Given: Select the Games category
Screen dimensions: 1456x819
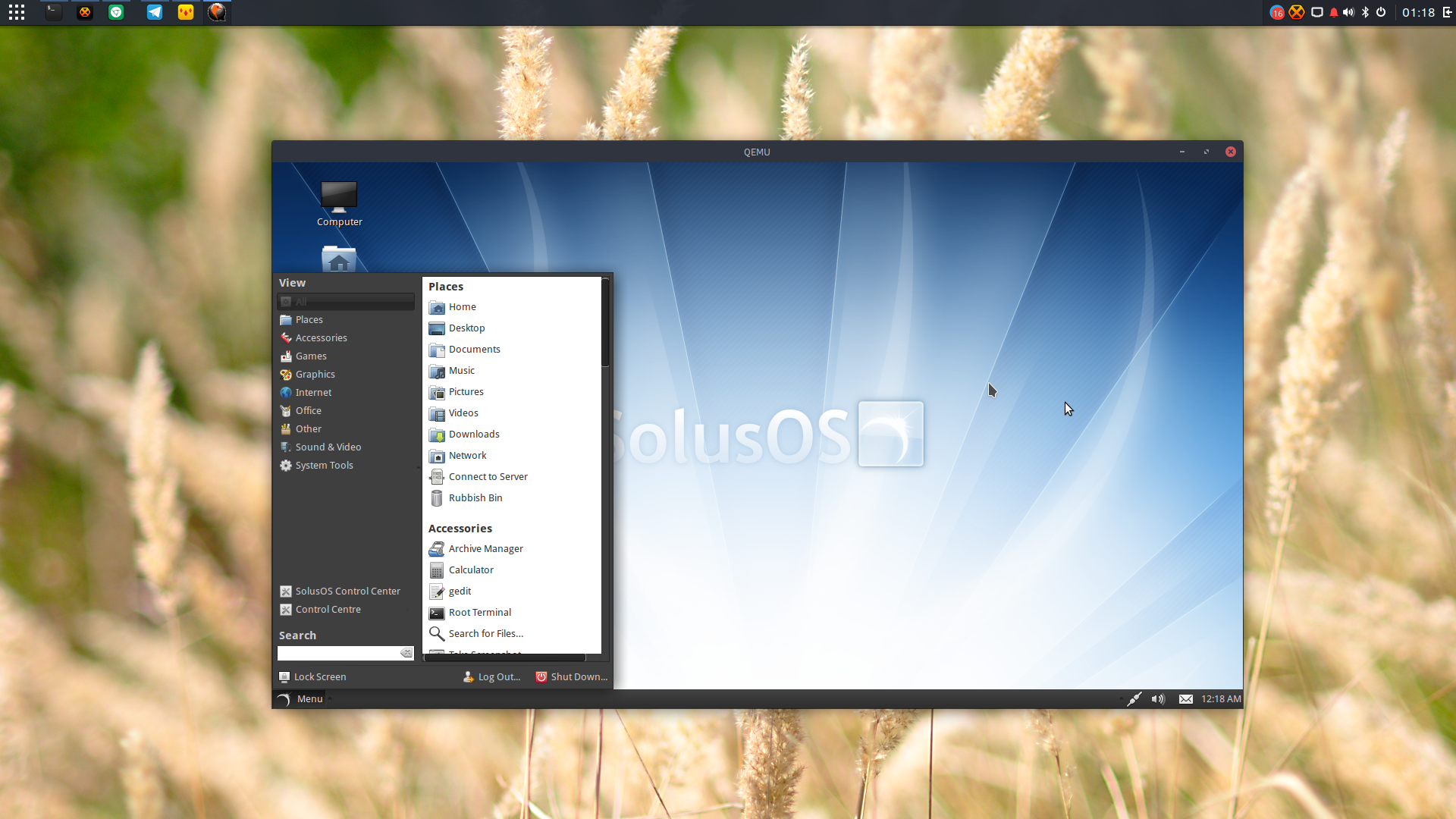Looking at the screenshot, I should click(345, 356).
